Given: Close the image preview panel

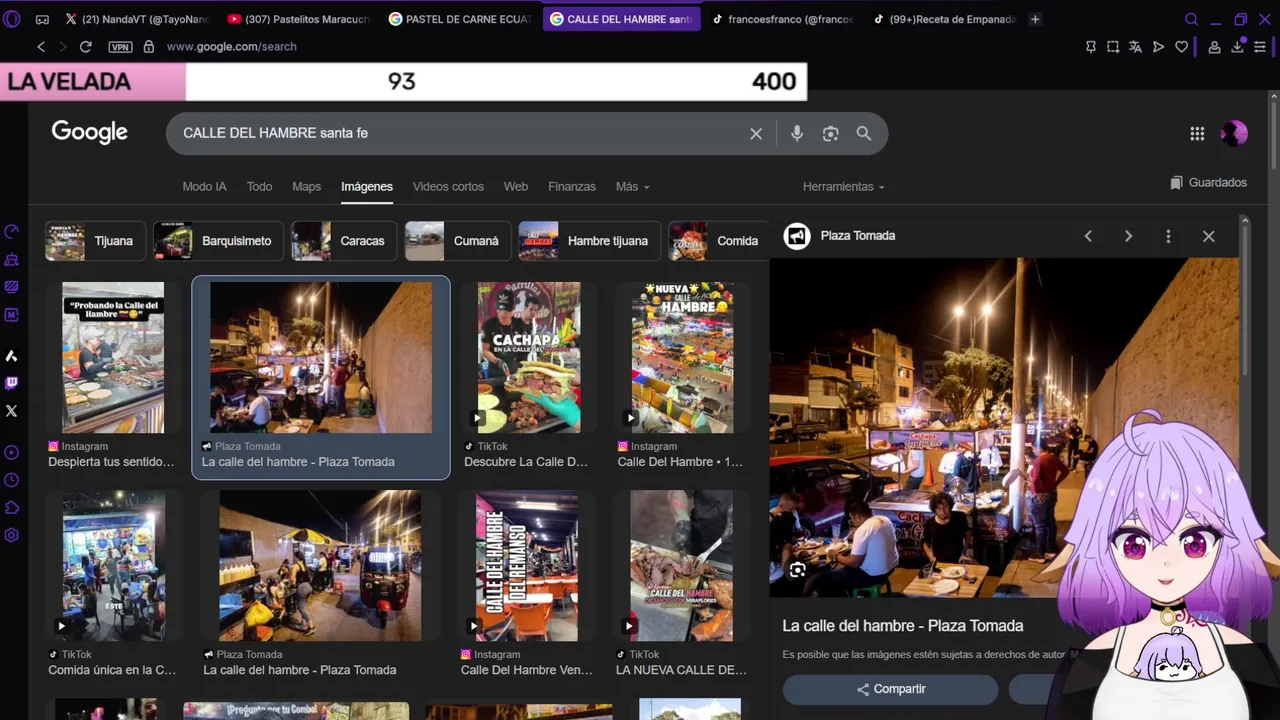Looking at the screenshot, I should pyautogui.click(x=1208, y=236).
